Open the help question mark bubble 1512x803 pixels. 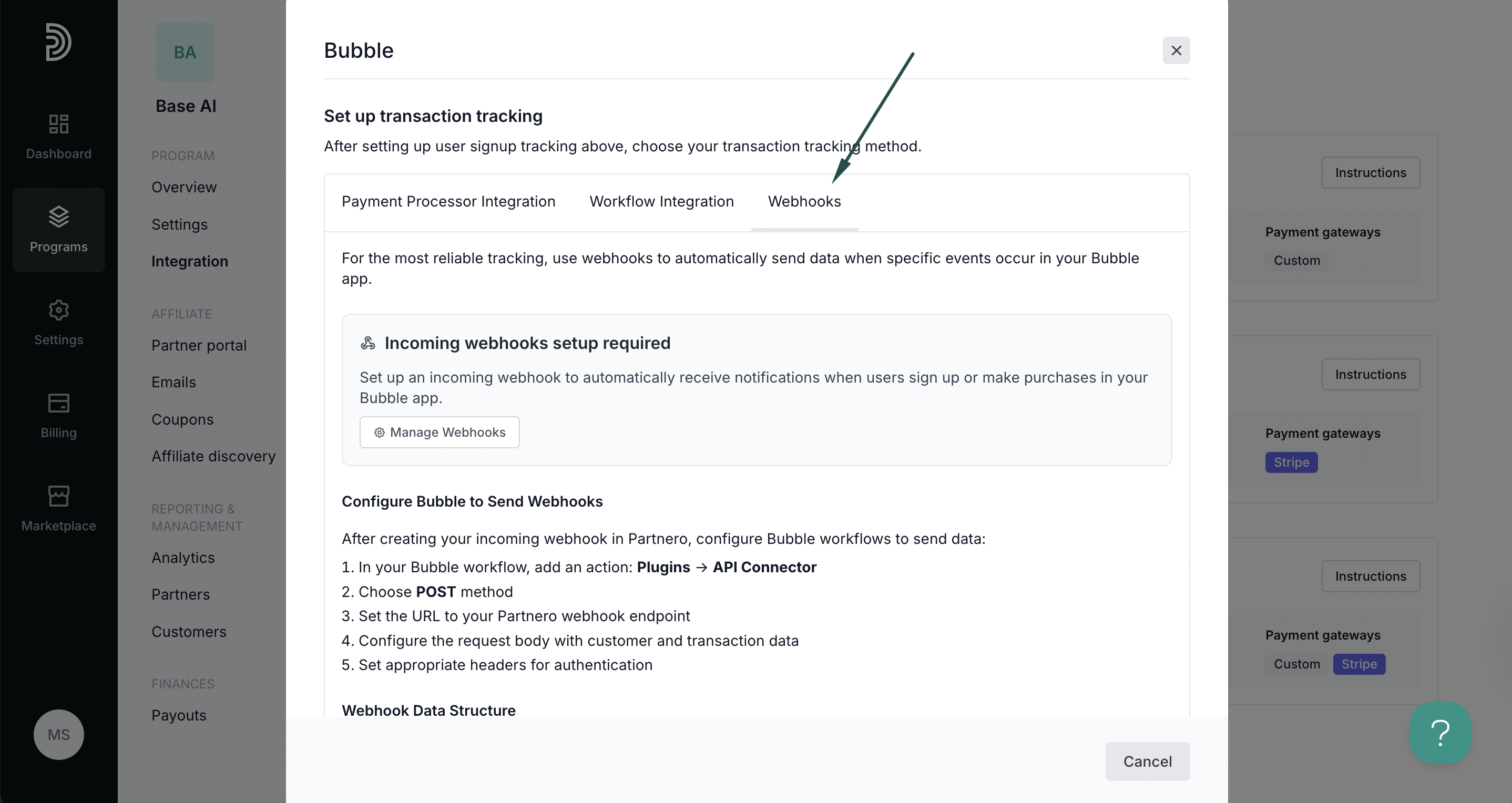(x=1441, y=733)
